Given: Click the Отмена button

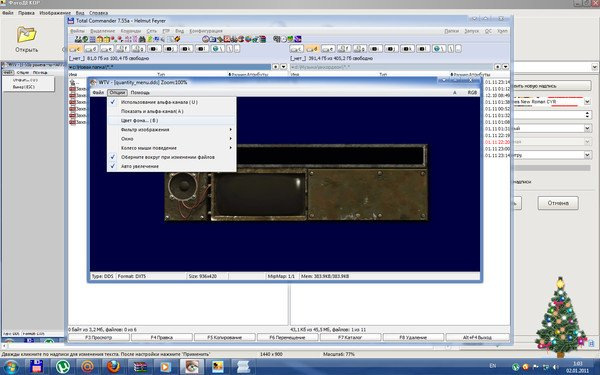Looking at the screenshot, I should (x=558, y=203).
